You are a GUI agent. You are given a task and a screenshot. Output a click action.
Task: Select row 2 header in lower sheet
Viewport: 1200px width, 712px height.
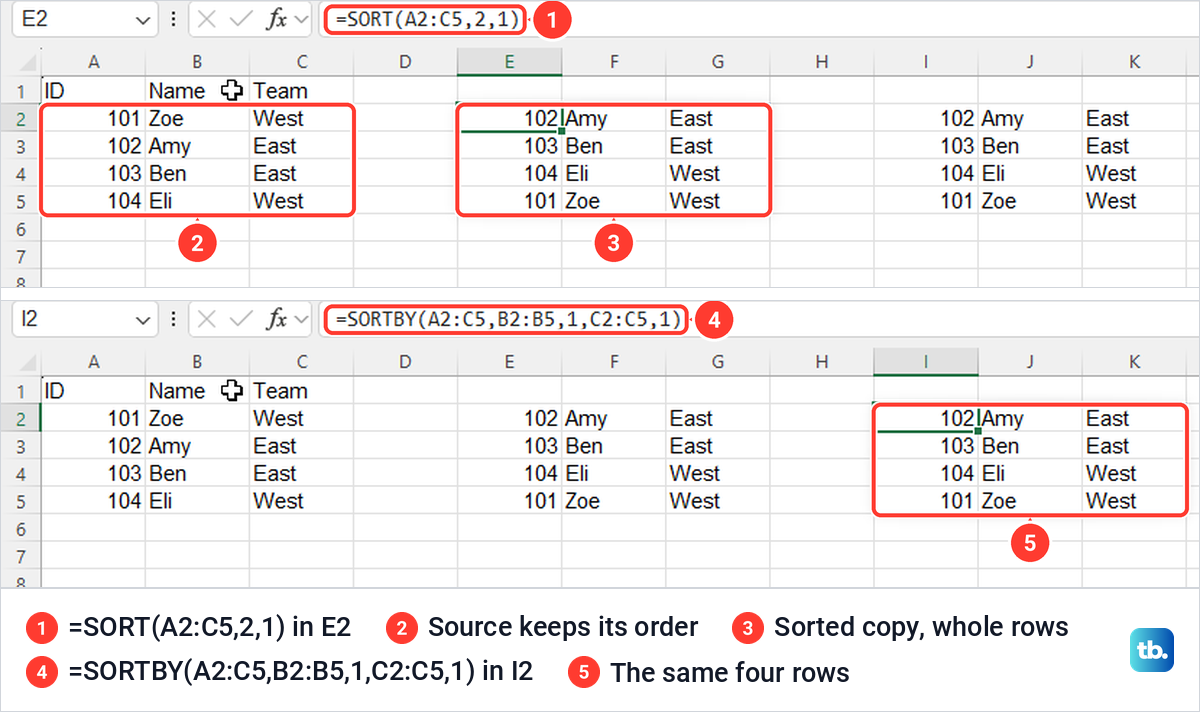pyautogui.click(x=20, y=419)
